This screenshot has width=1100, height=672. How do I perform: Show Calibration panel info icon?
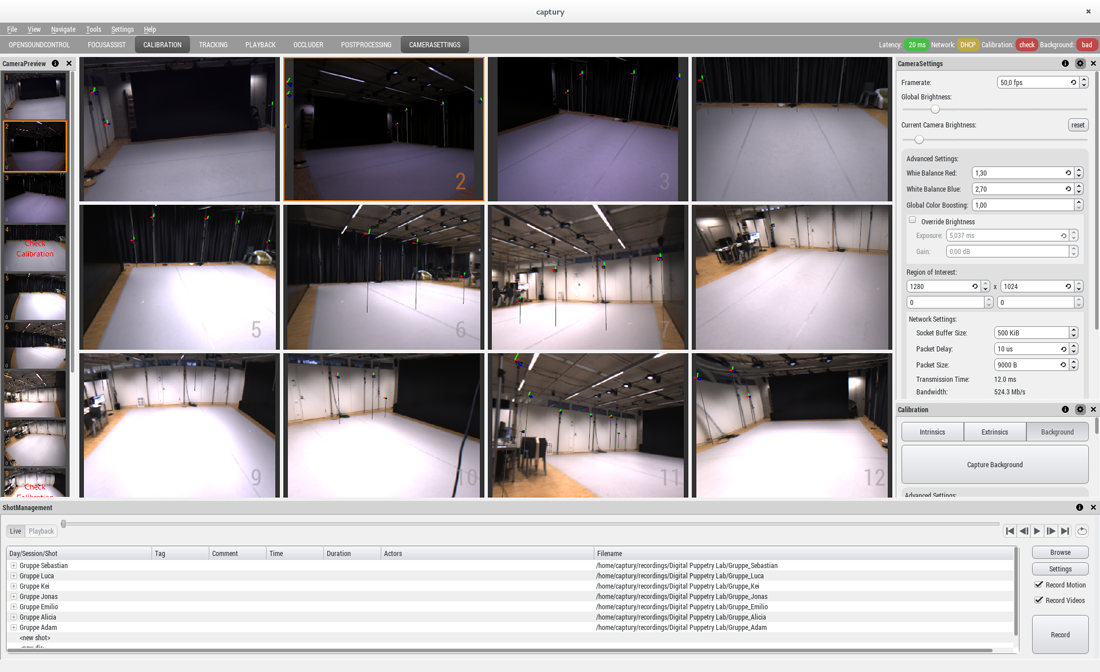coord(1065,409)
